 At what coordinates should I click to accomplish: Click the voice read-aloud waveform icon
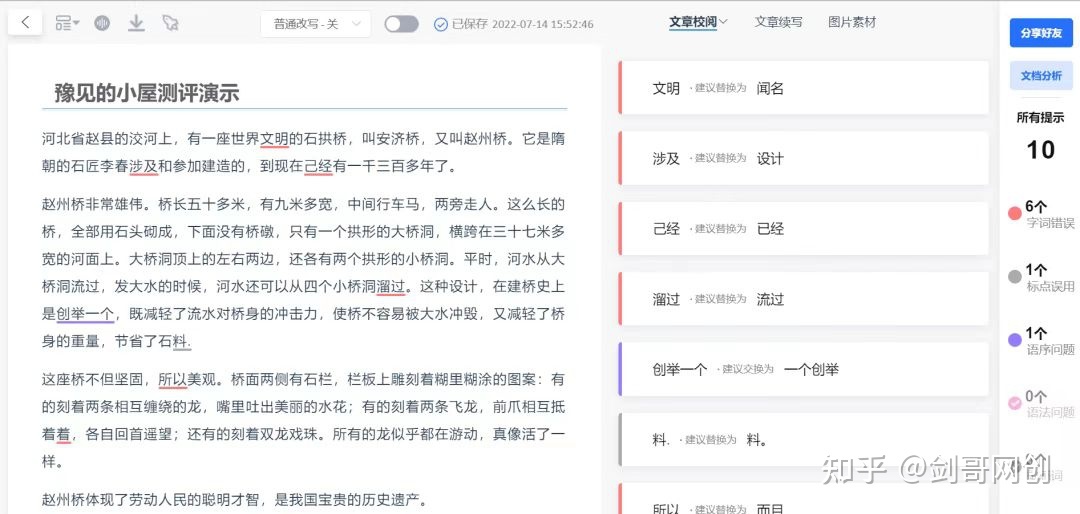pos(102,23)
